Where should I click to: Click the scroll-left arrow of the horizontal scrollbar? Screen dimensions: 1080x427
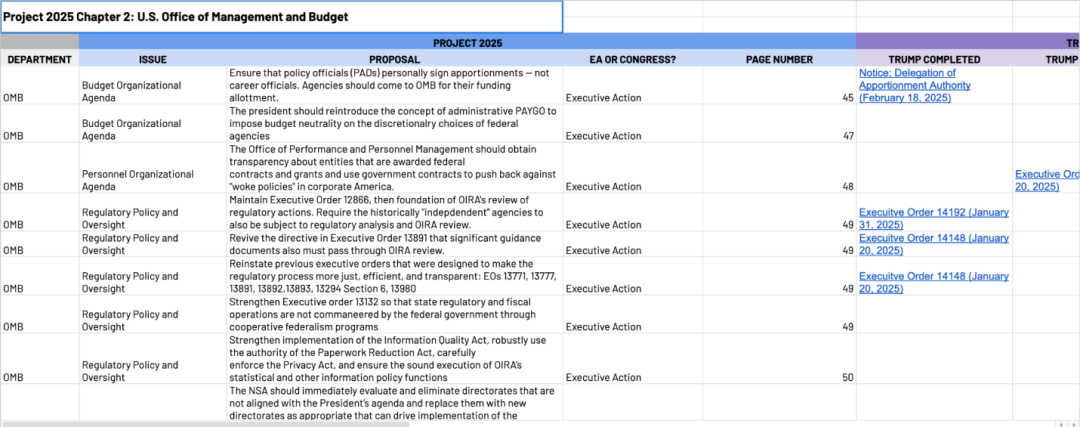tap(1061, 423)
